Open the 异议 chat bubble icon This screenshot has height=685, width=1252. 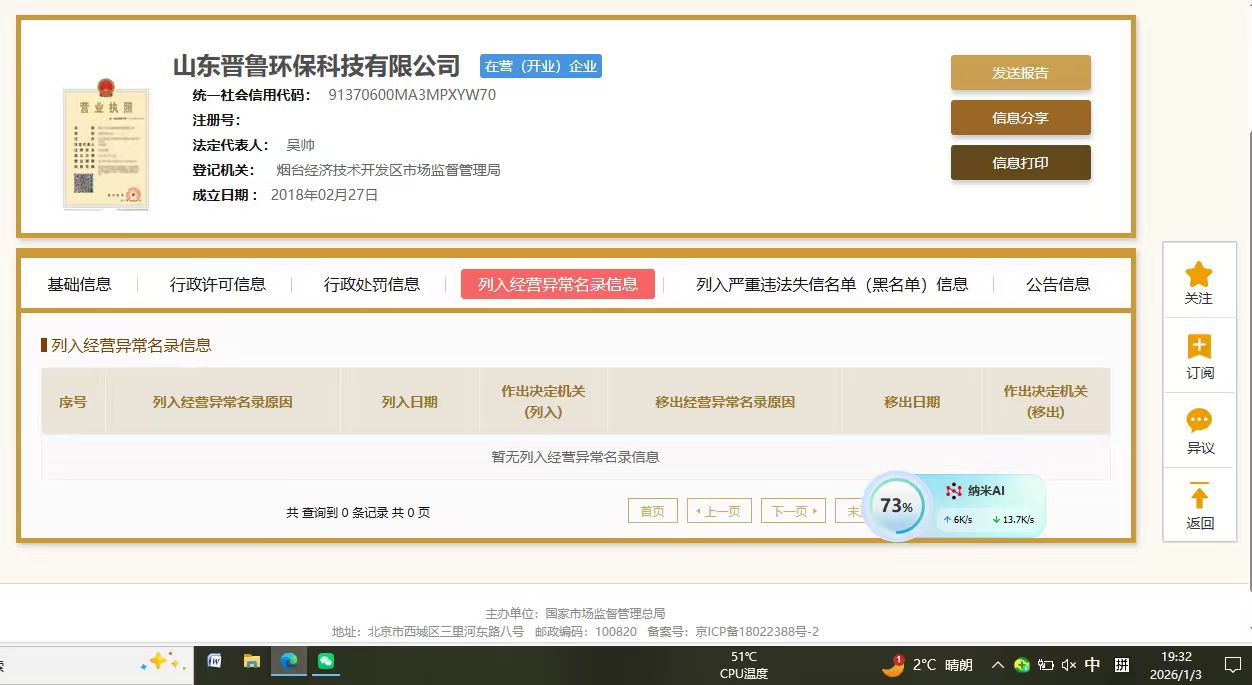[x=1199, y=421]
